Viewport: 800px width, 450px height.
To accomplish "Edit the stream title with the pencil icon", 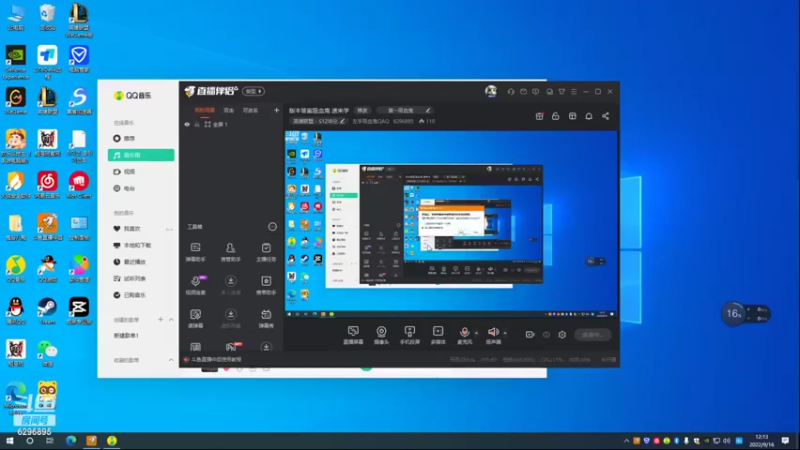I will click(428, 110).
